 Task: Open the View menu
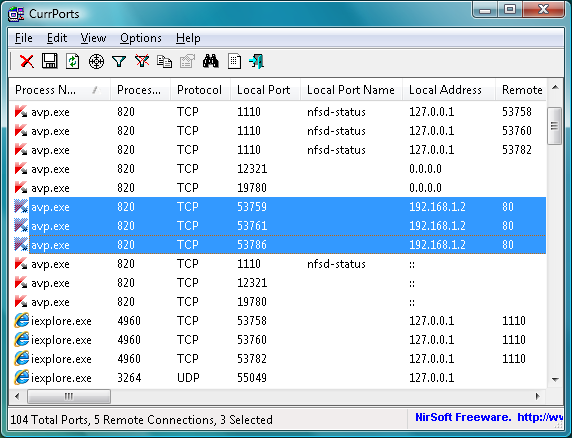coord(93,38)
